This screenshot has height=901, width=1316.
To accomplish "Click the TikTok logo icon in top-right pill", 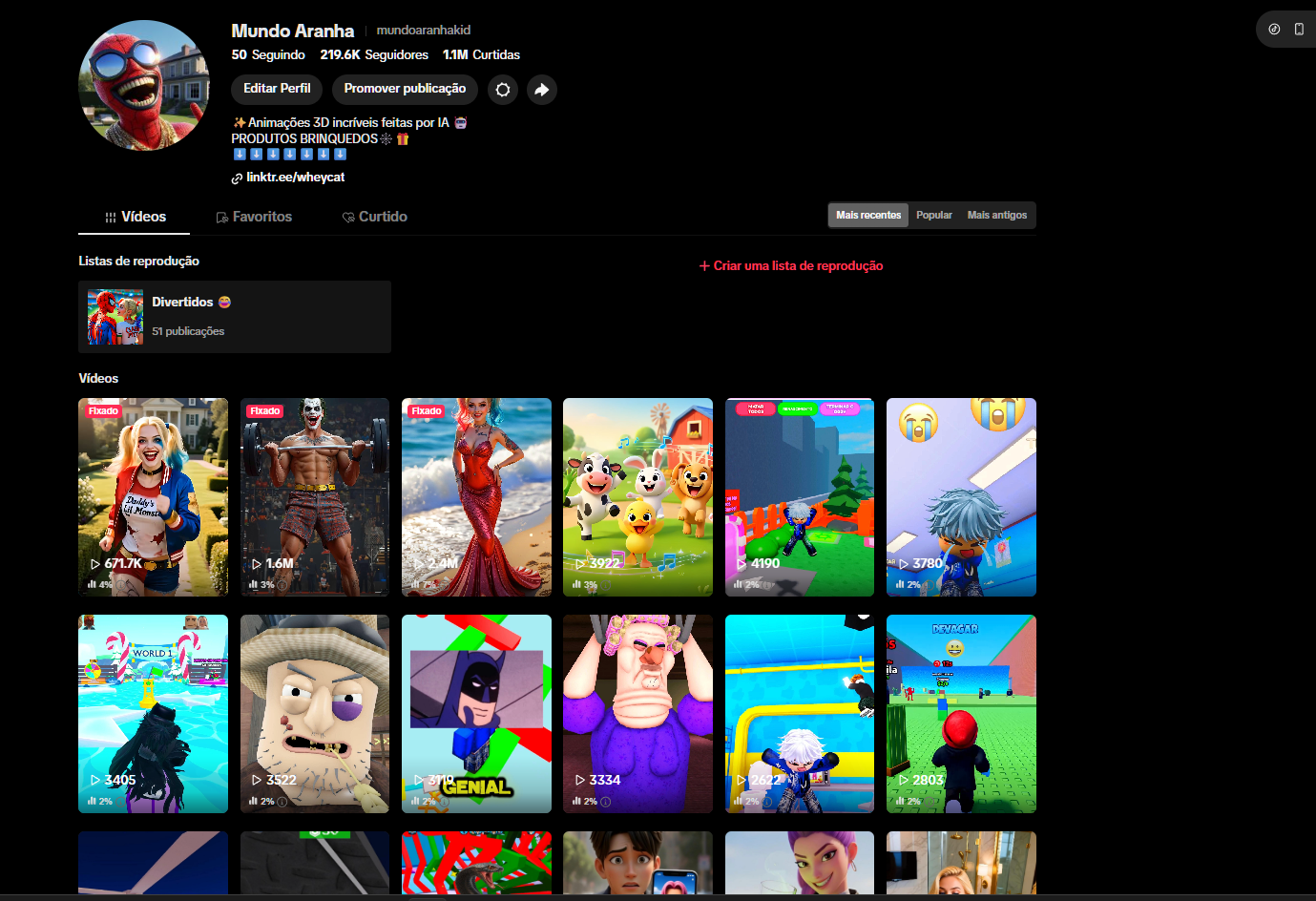I will coord(1274,29).
